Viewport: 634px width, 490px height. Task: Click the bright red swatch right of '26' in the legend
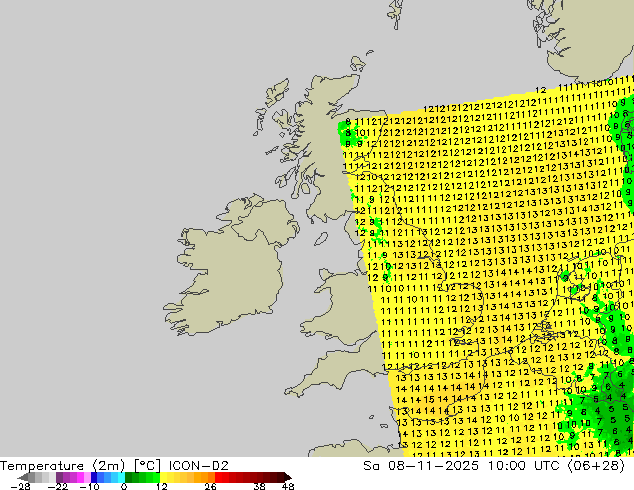[218, 477]
